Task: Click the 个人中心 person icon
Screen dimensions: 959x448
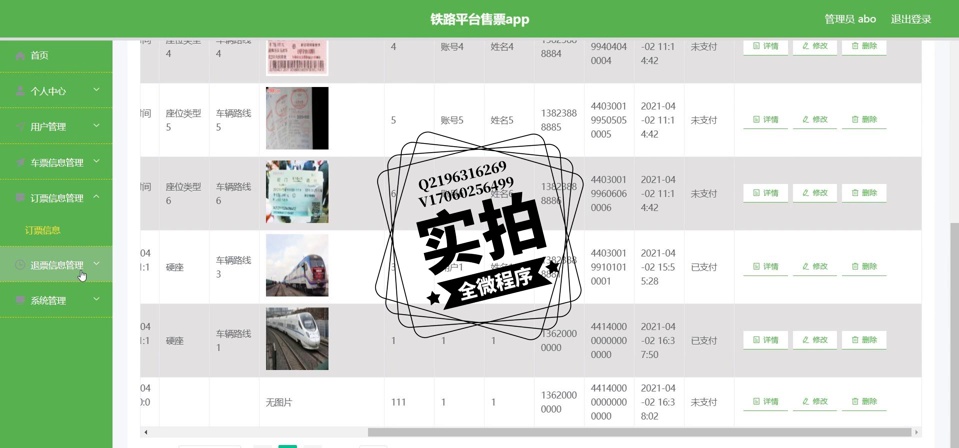Action: [x=20, y=91]
